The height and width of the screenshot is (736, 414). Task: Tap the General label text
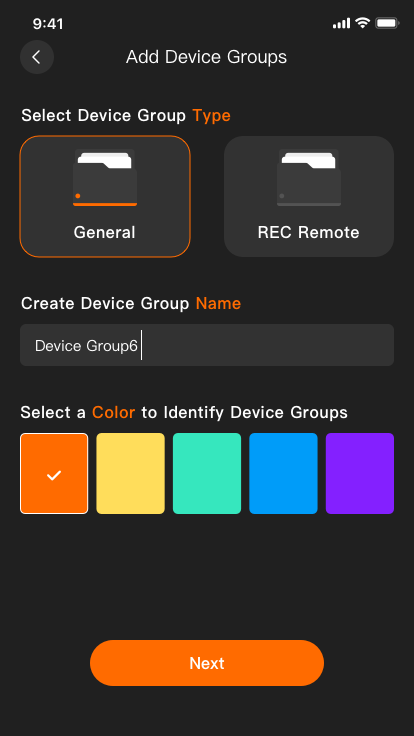[105, 232]
